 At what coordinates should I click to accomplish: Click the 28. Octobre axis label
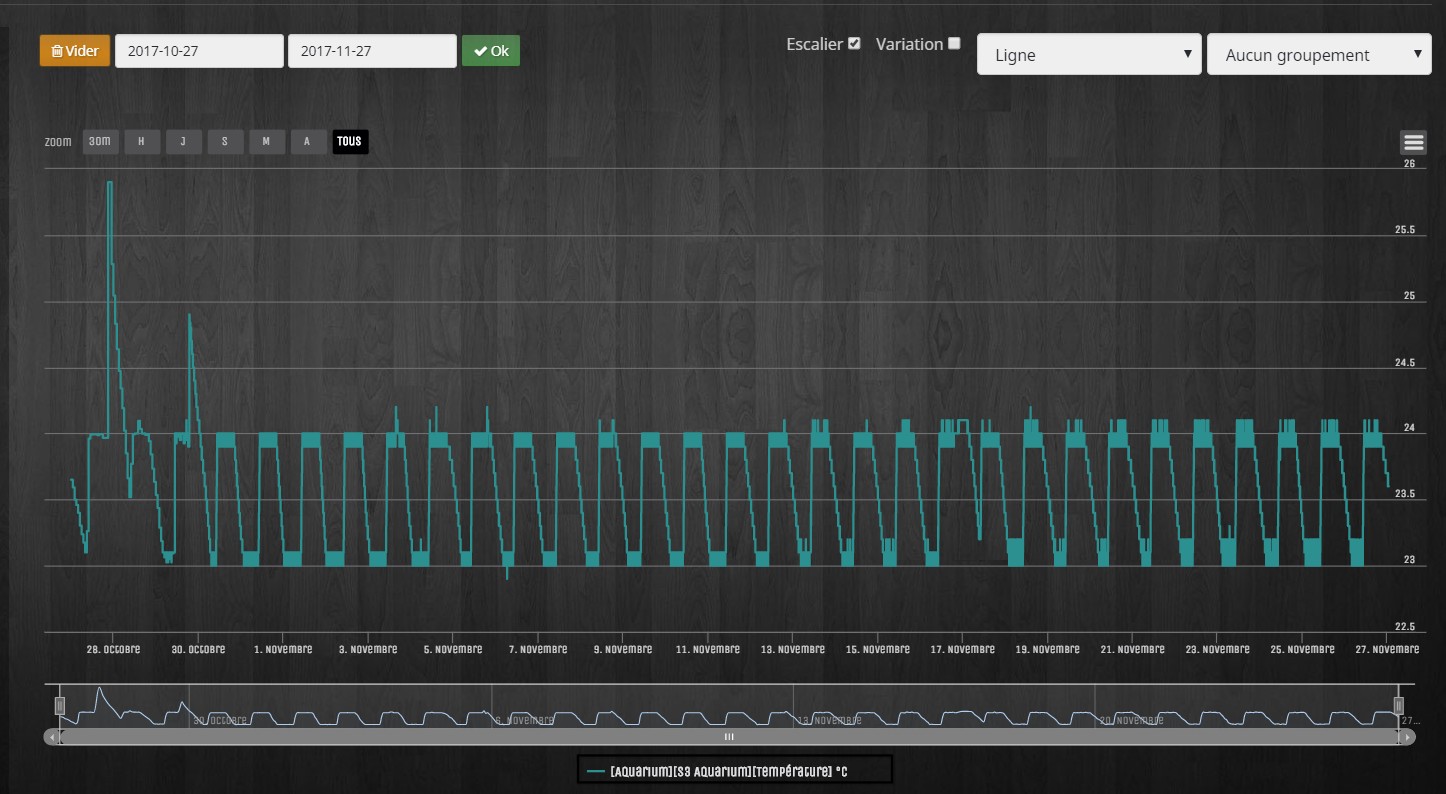pos(113,650)
